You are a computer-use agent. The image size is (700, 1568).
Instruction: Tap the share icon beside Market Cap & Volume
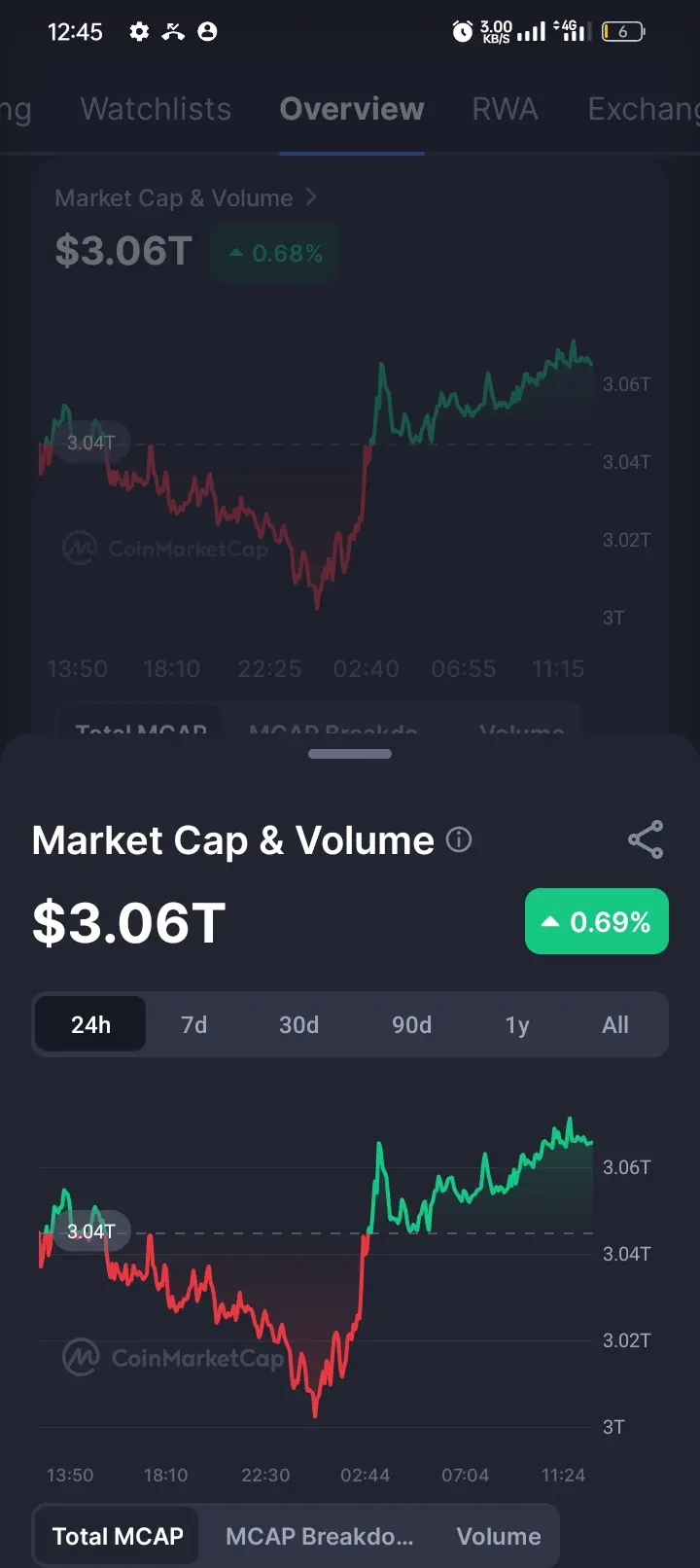click(646, 839)
